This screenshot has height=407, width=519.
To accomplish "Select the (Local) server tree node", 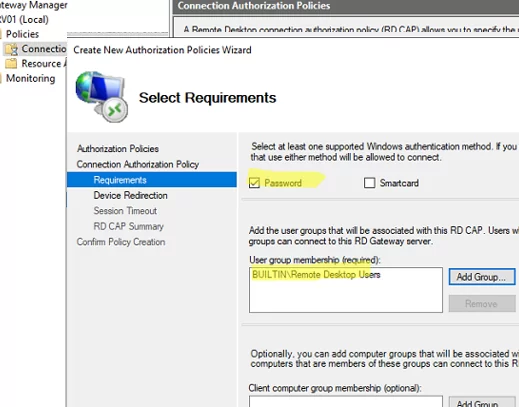I will (x=24, y=19).
